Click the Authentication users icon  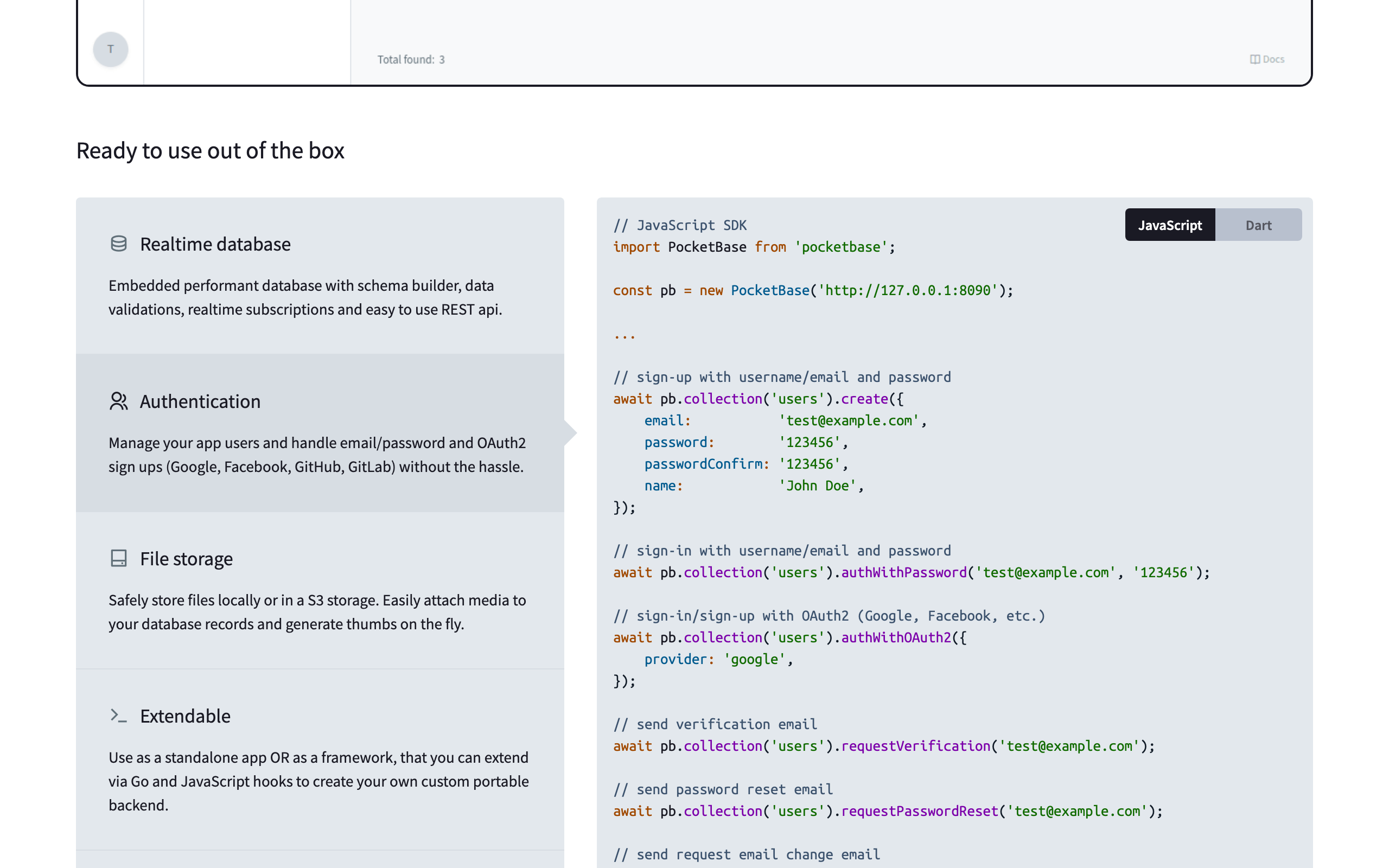118,401
